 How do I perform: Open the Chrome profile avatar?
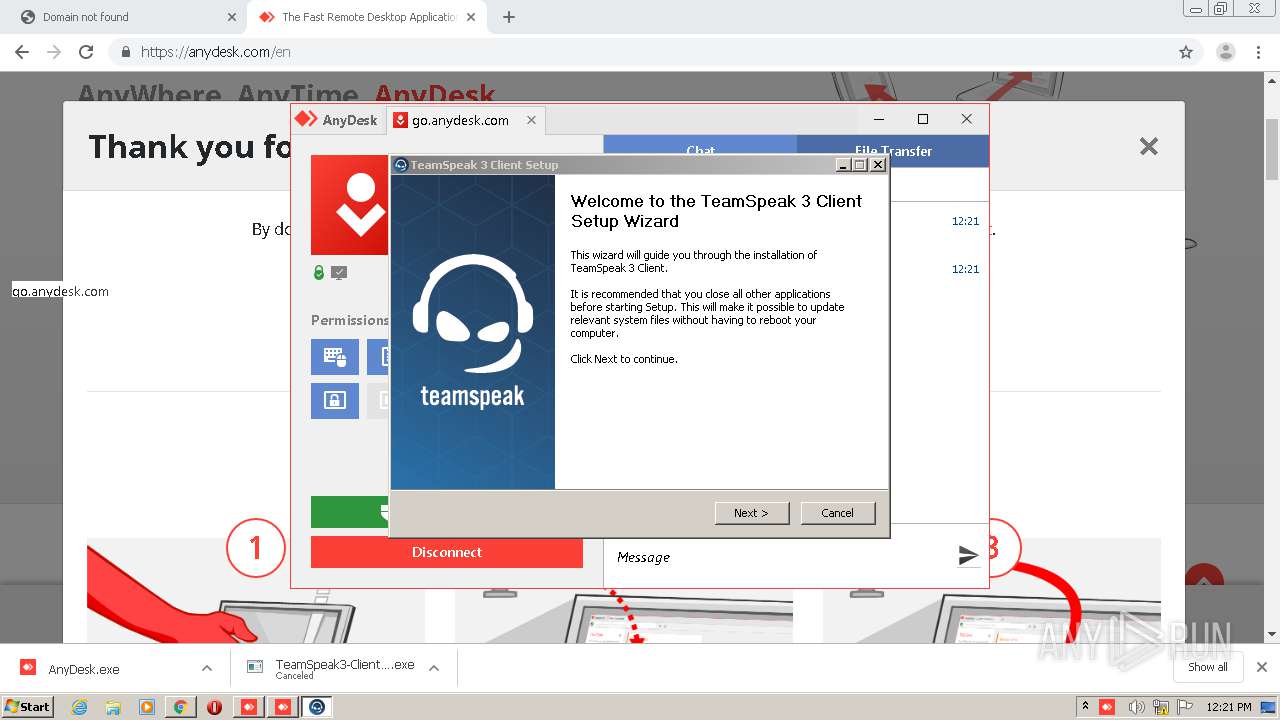[x=1226, y=52]
